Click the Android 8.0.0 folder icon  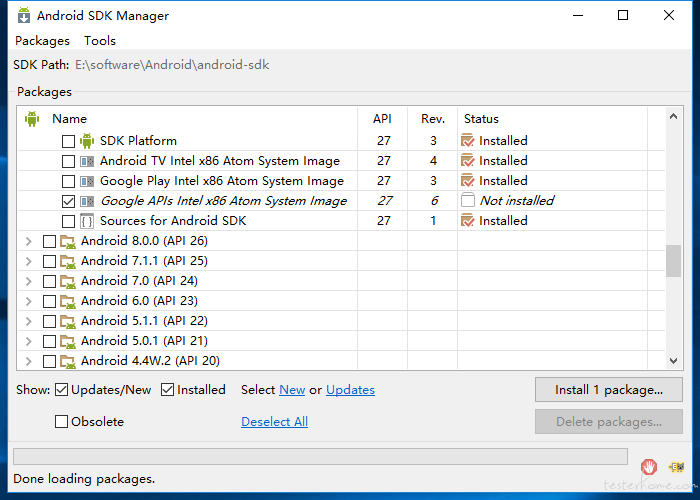click(x=68, y=241)
